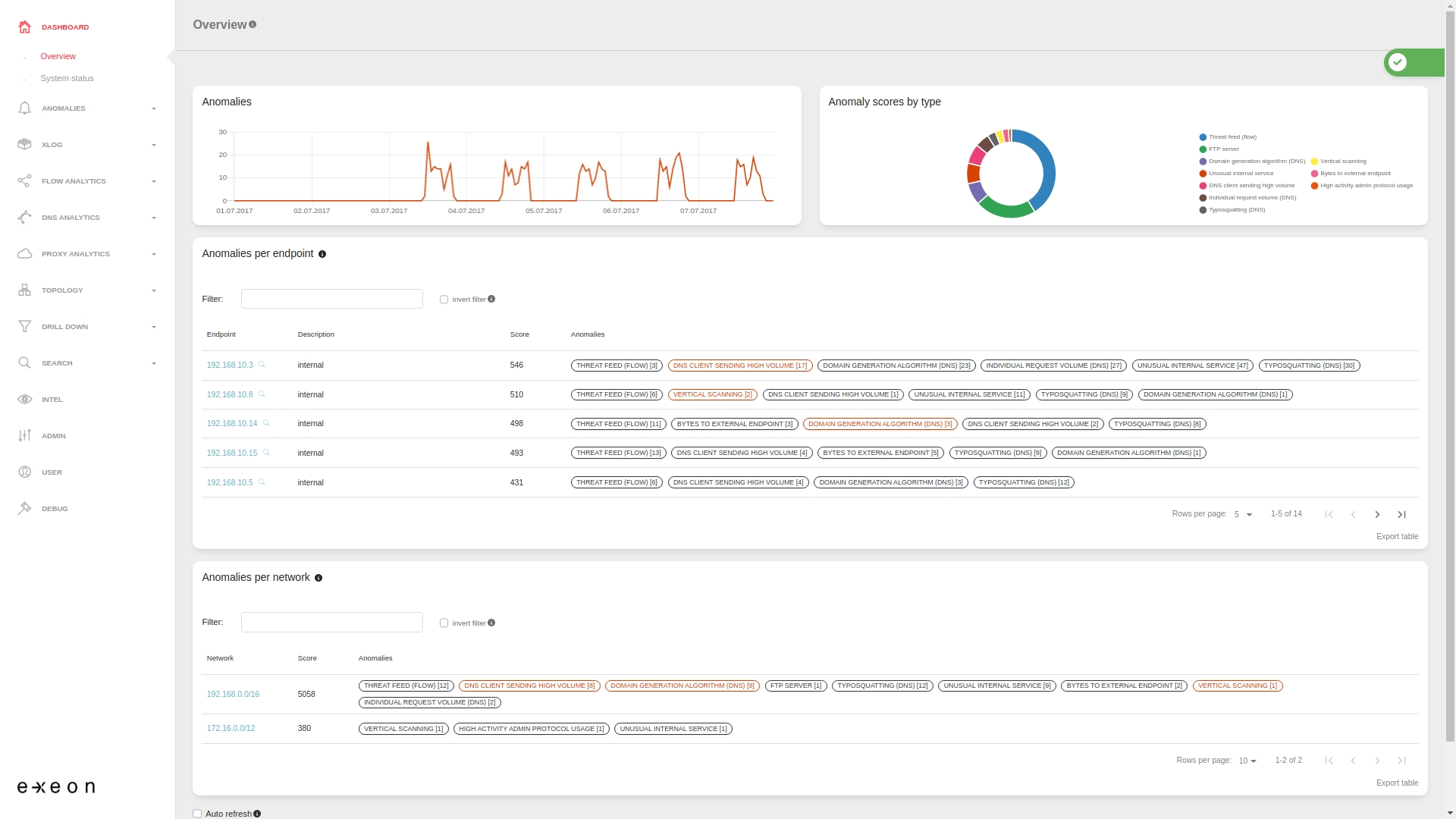The image size is (1456, 819).
Task: Click the Debug hammer icon in sidebar
Action: click(25, 509)
